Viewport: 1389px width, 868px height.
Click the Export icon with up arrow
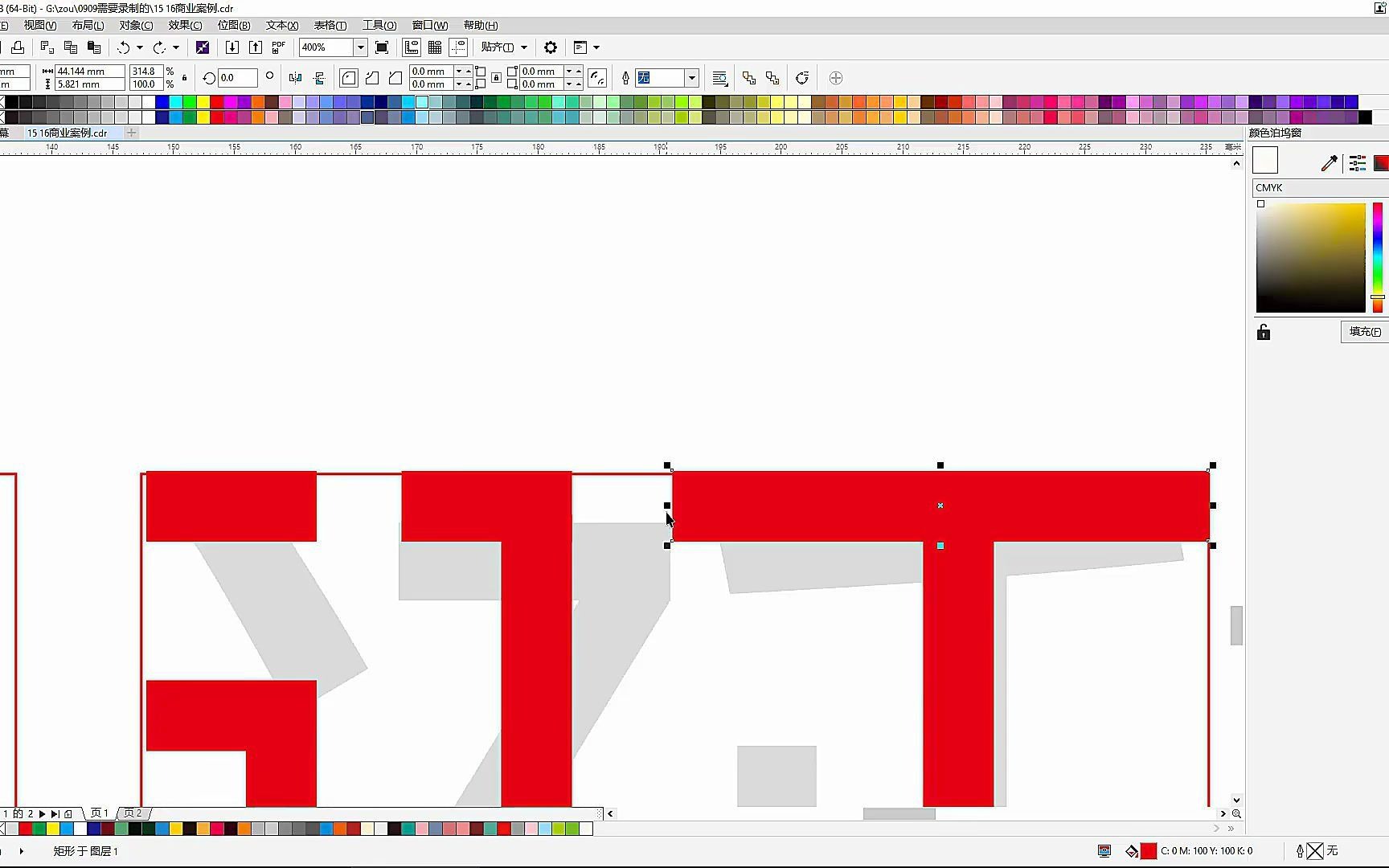(255, 47)
